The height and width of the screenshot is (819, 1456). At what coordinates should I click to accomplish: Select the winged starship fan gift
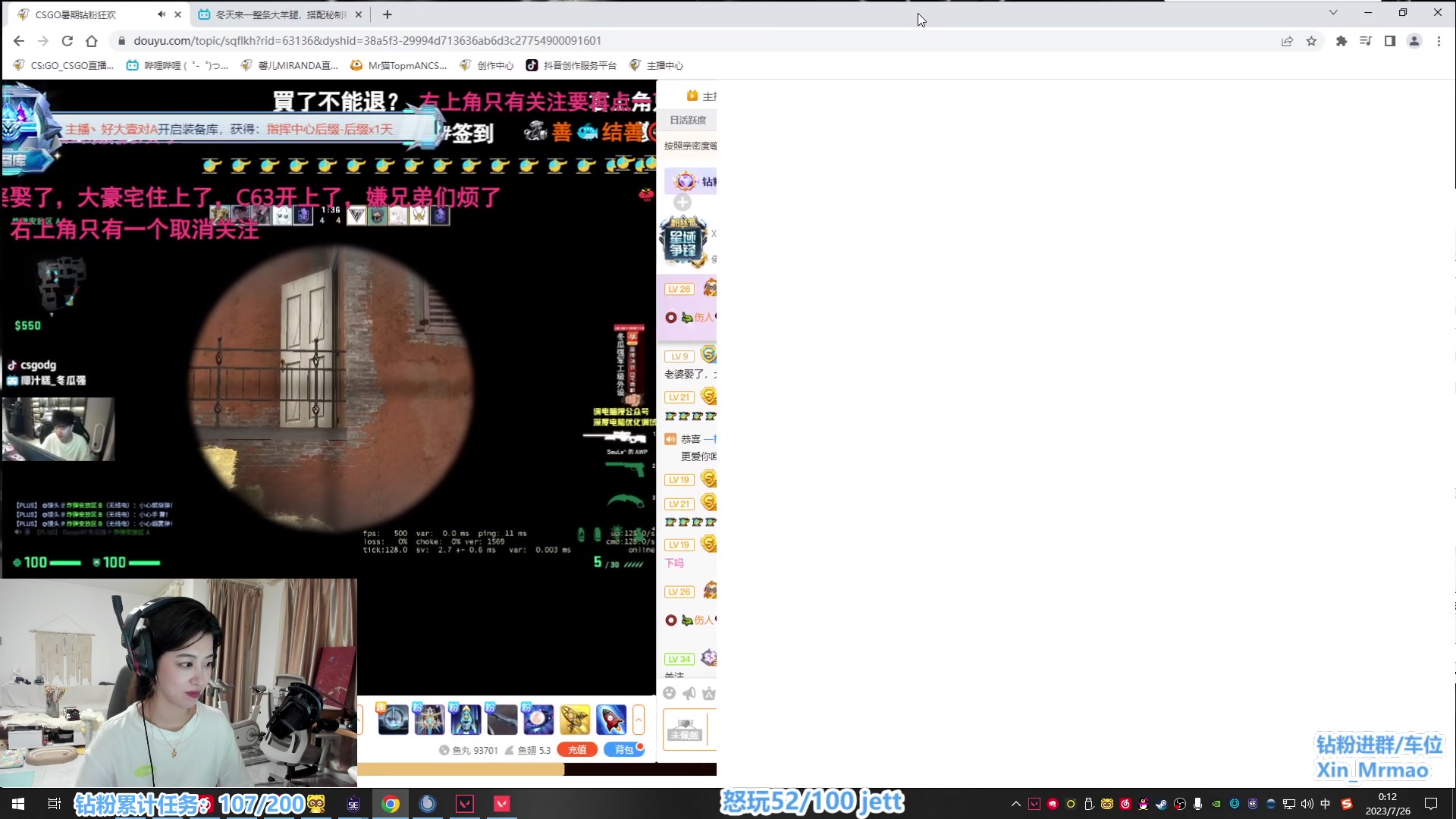[429, 719]
